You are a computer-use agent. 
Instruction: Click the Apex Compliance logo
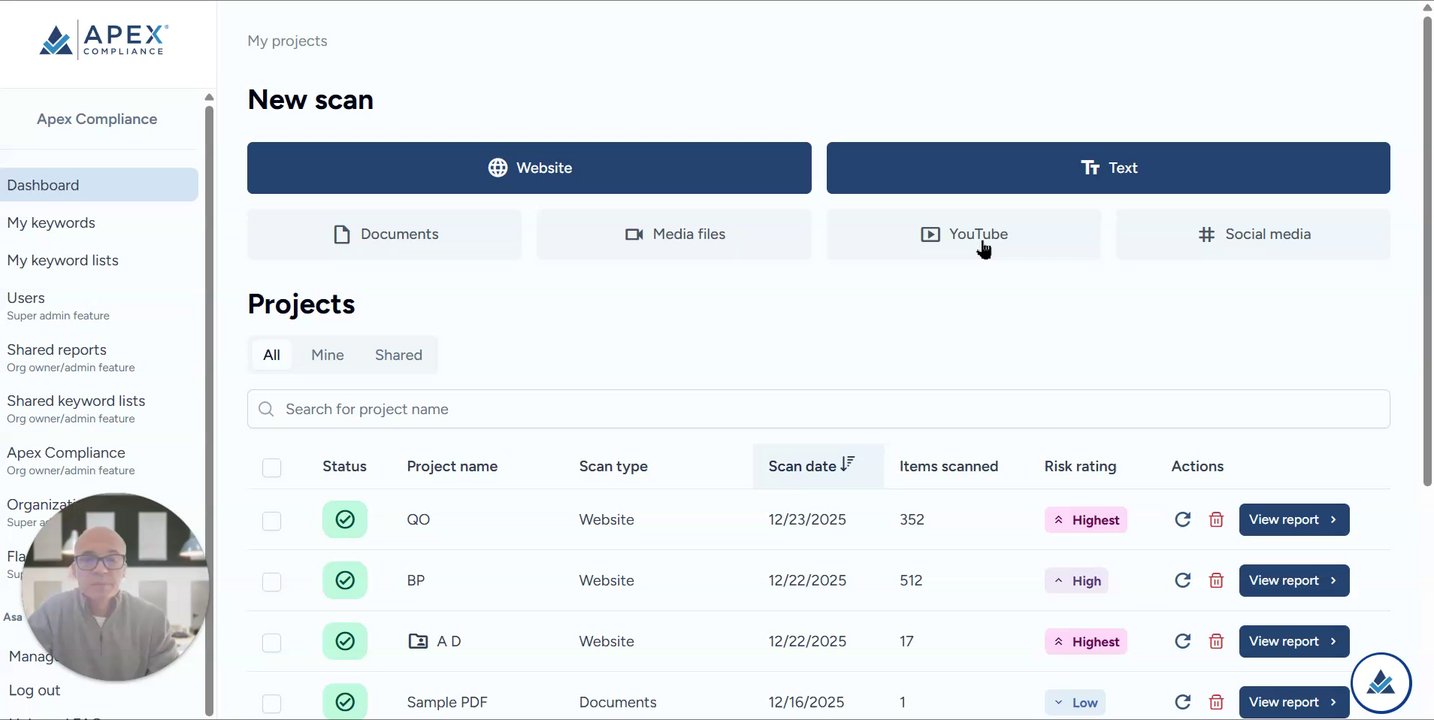coord(103,41)
